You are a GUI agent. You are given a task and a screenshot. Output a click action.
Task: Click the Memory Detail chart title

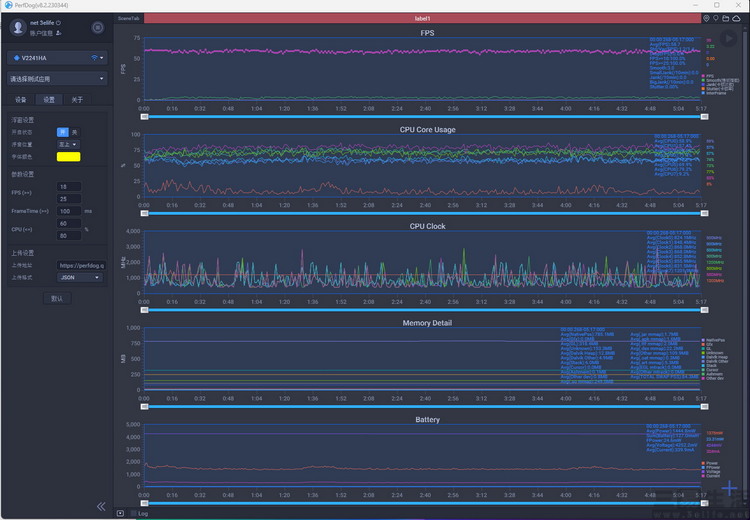pos(427,323)
